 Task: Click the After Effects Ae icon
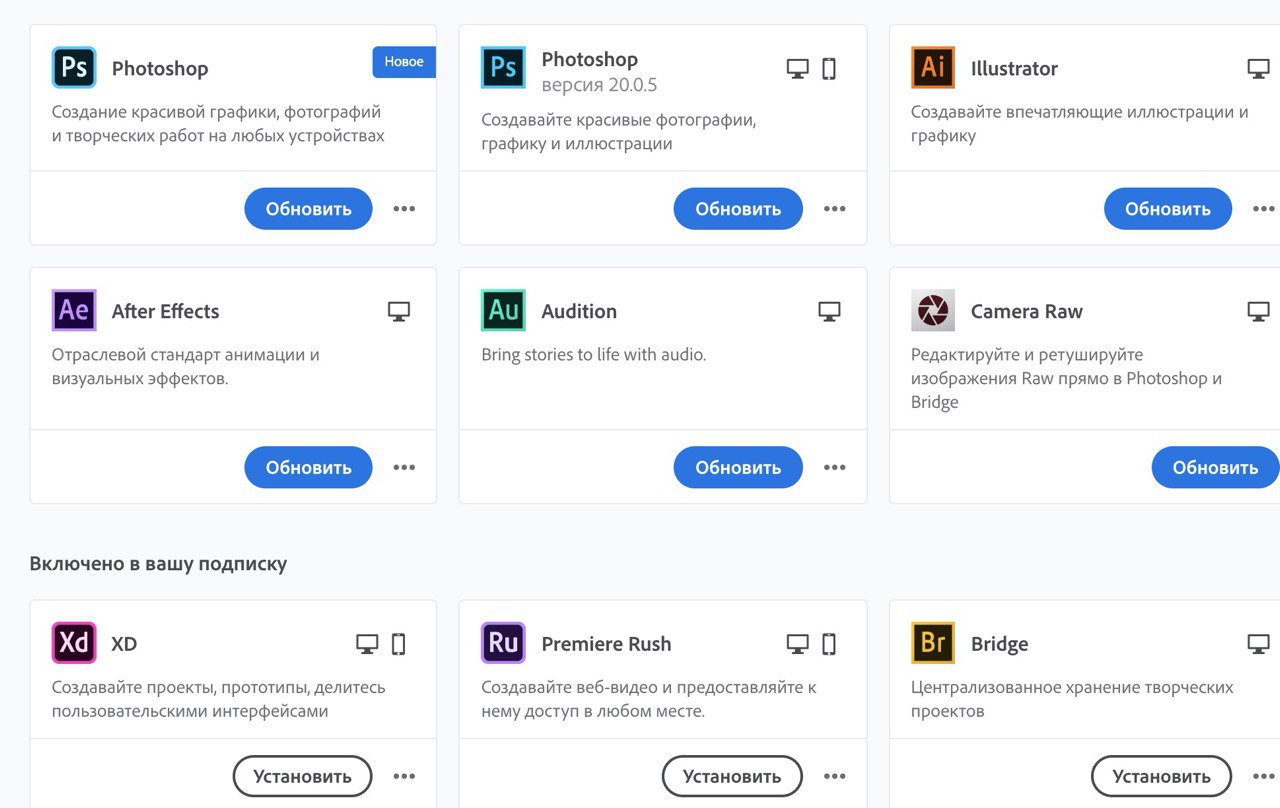point(74,310)
